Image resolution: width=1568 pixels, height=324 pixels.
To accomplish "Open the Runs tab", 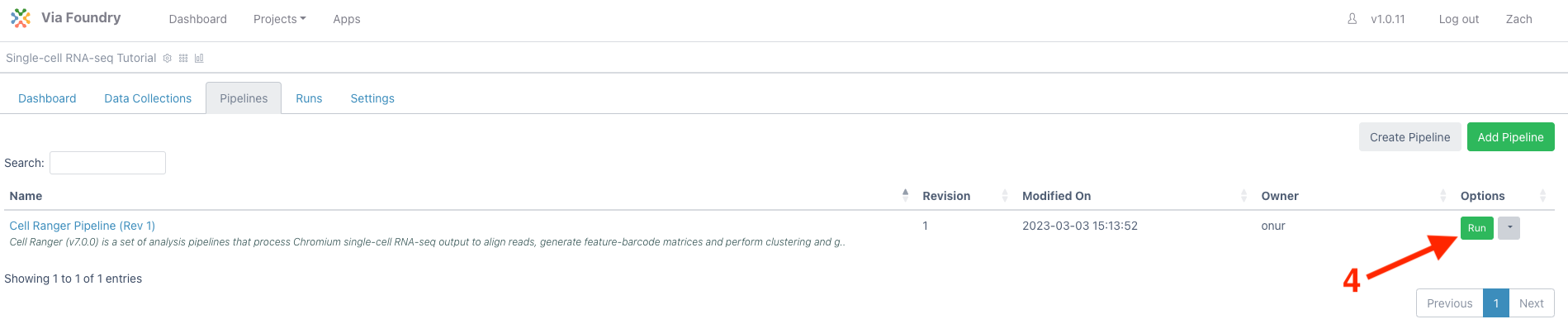I will pyautogui.click(x=309, y=98).
